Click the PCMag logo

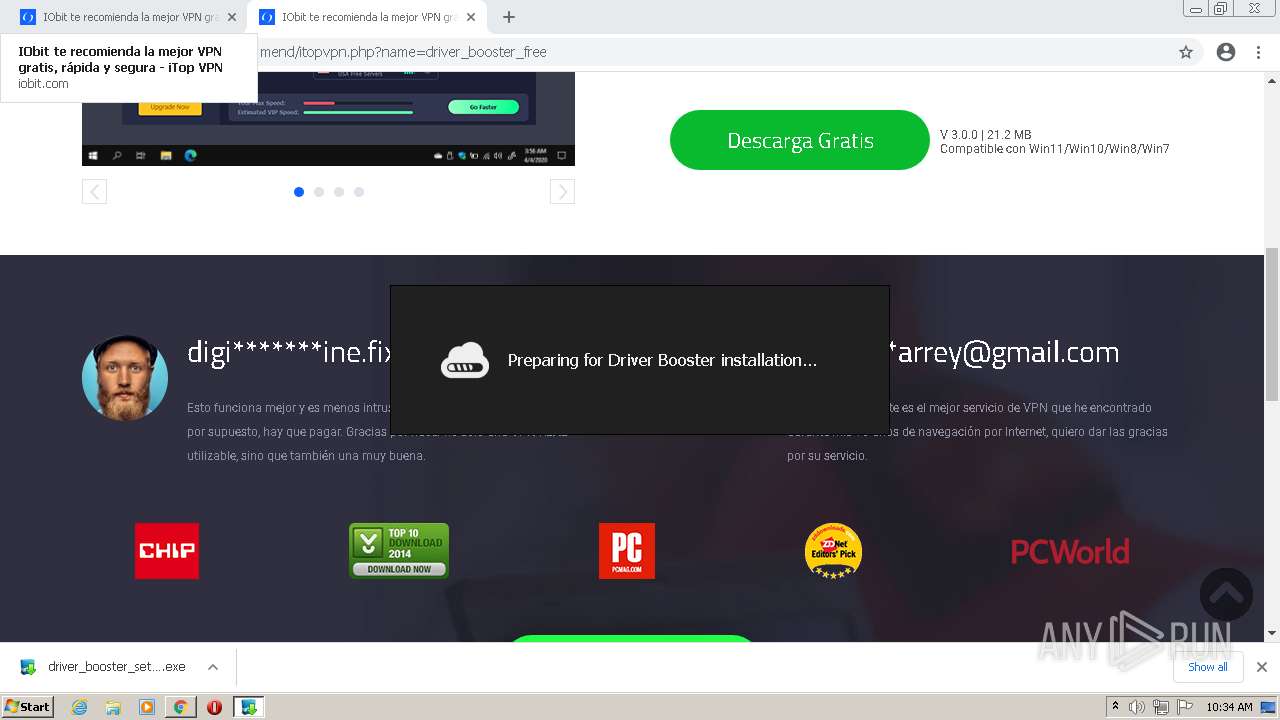click(x=627, y=551)
